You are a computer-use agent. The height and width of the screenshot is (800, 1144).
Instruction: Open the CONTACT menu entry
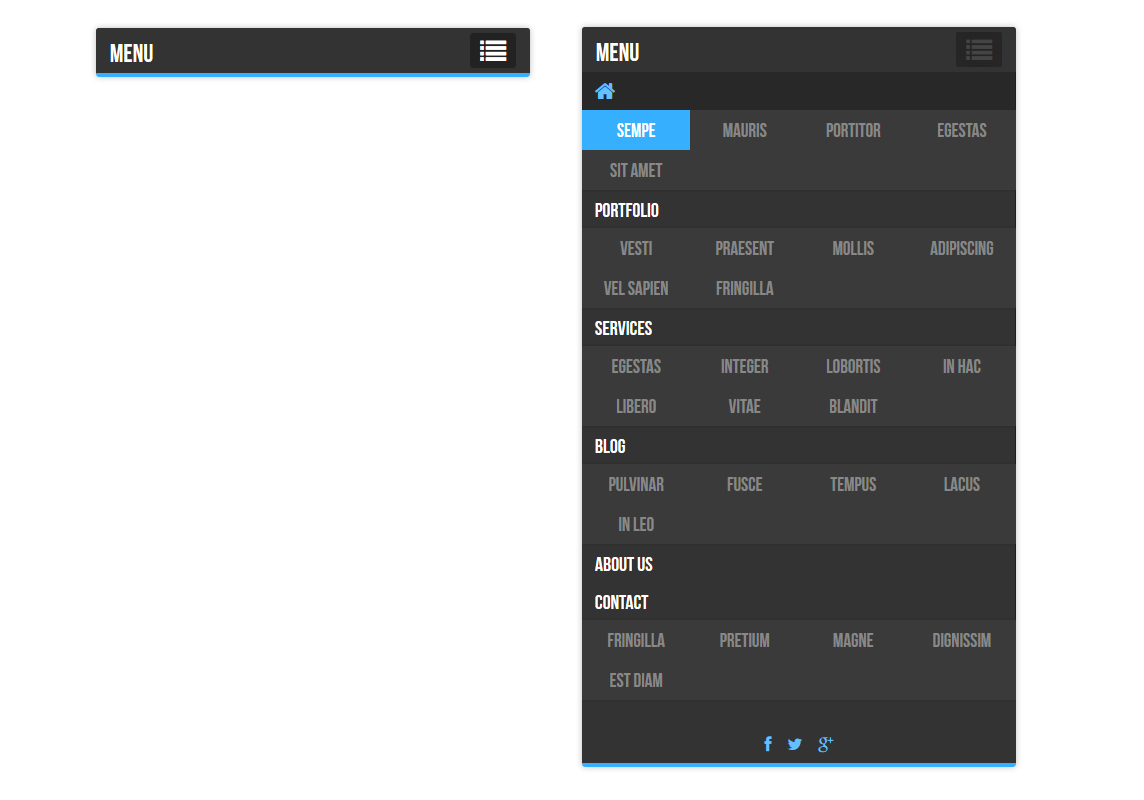[x=621, y=602]
